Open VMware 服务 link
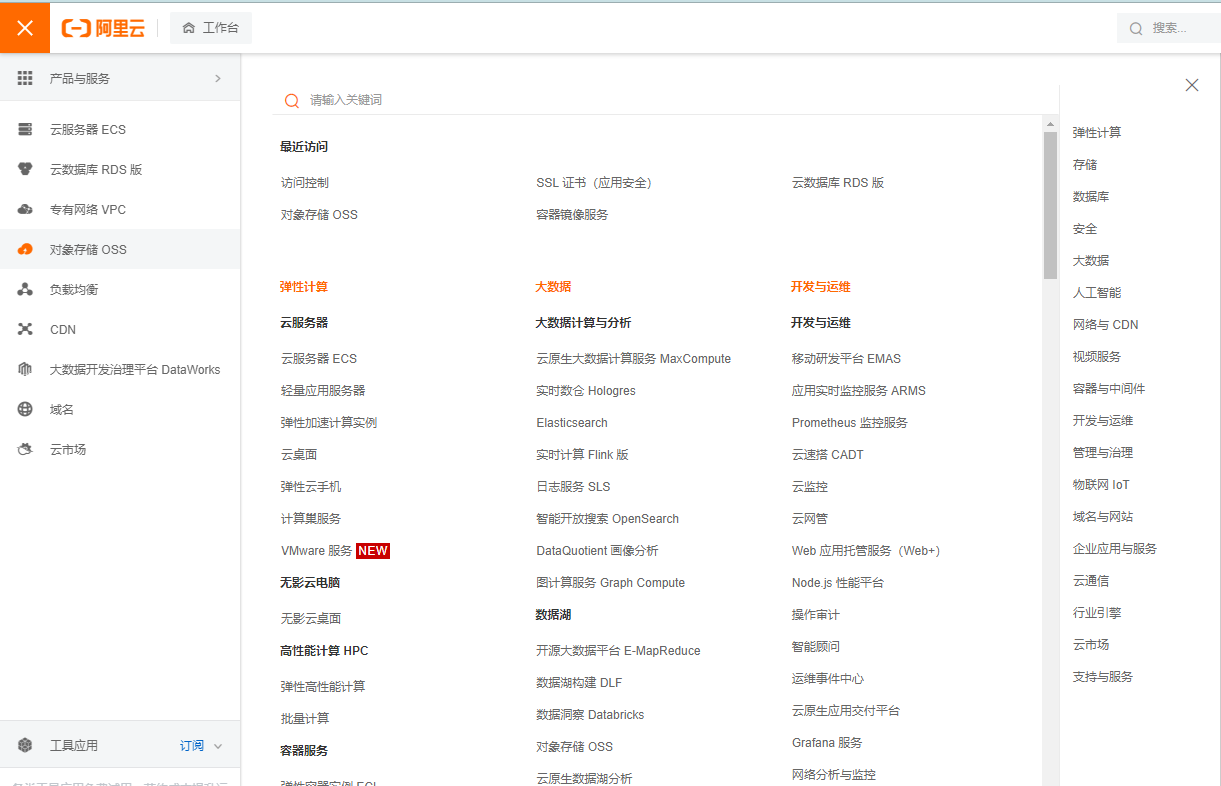 tap(317, 550)
